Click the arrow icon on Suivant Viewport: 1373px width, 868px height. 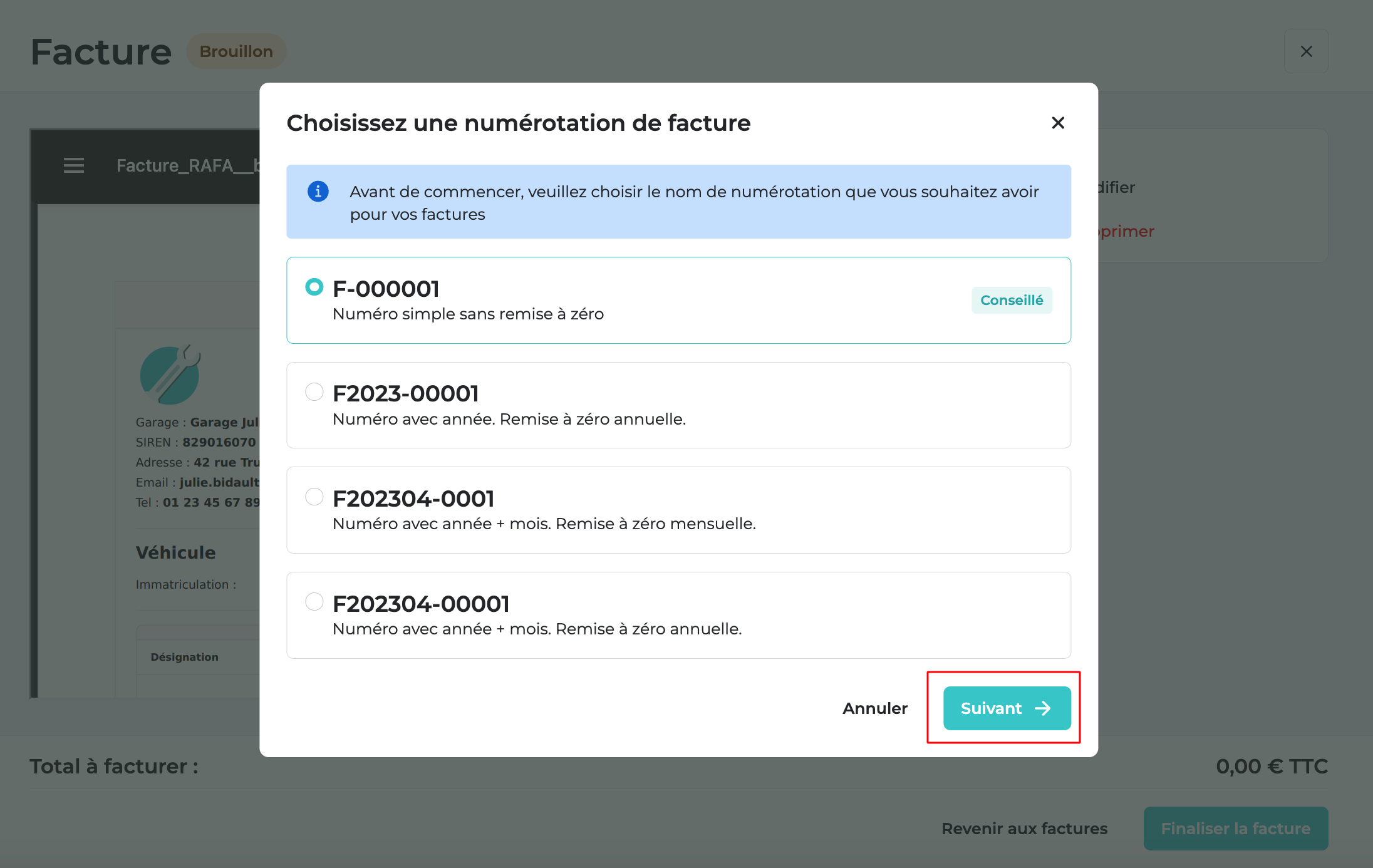(x=1043, y=708)
